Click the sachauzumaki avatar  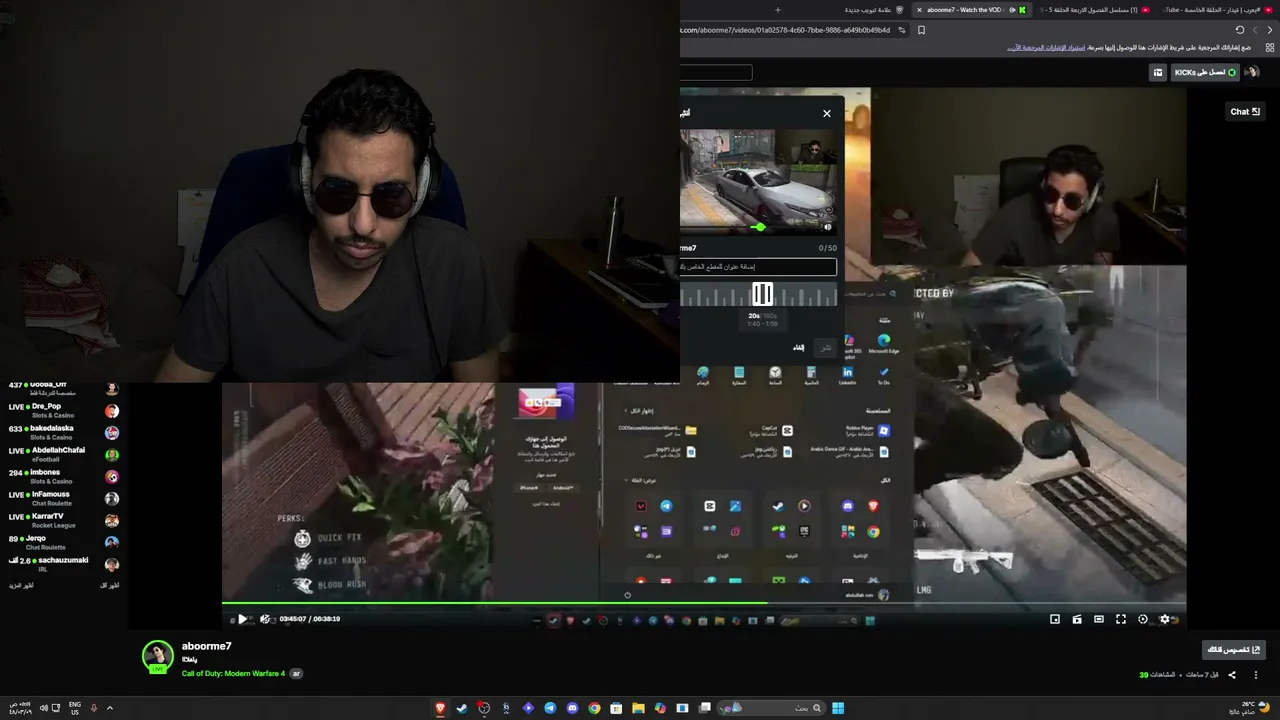(x=112, y=565)
